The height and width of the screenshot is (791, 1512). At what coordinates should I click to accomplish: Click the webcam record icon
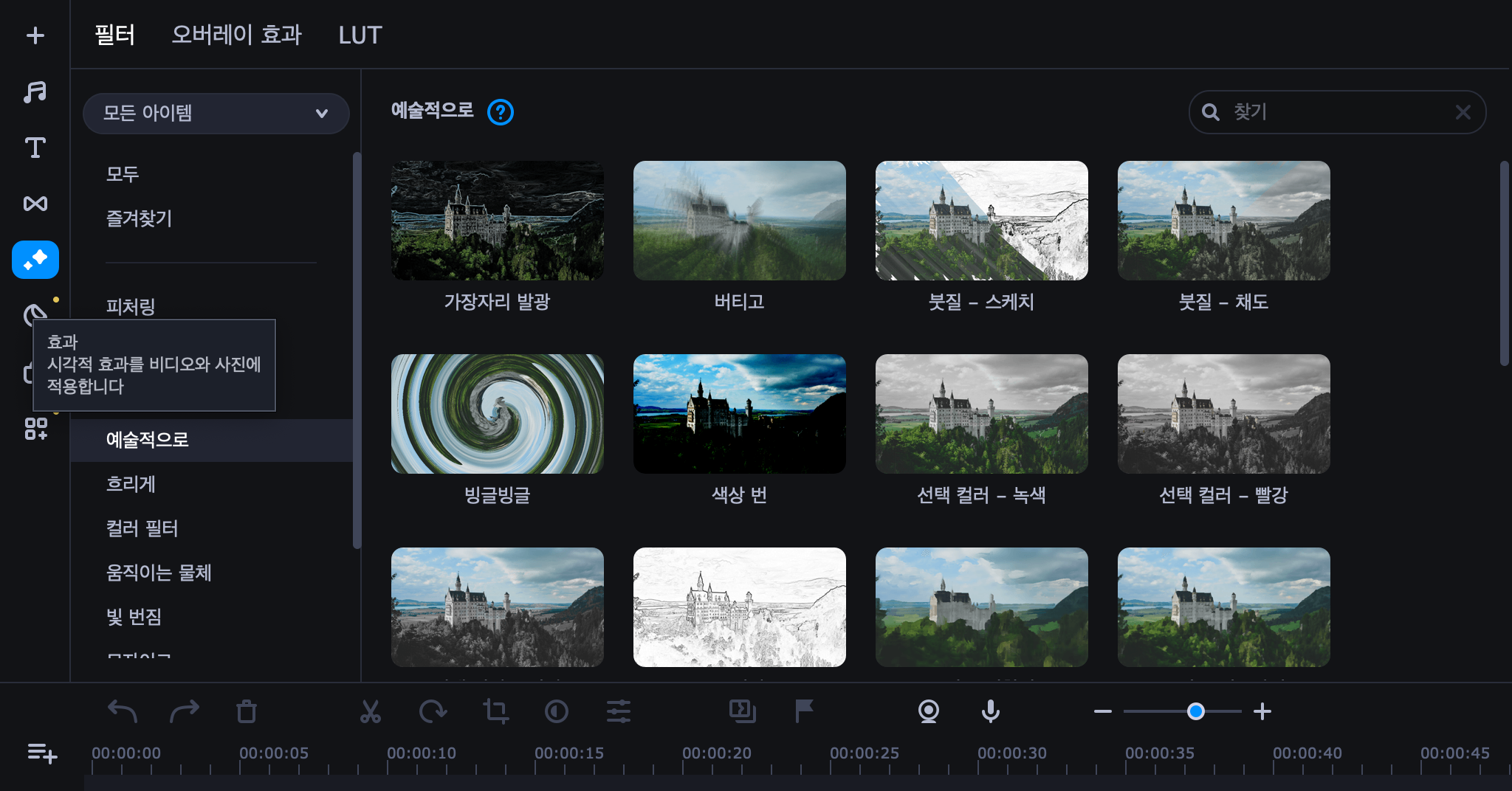tap(928, 711)
